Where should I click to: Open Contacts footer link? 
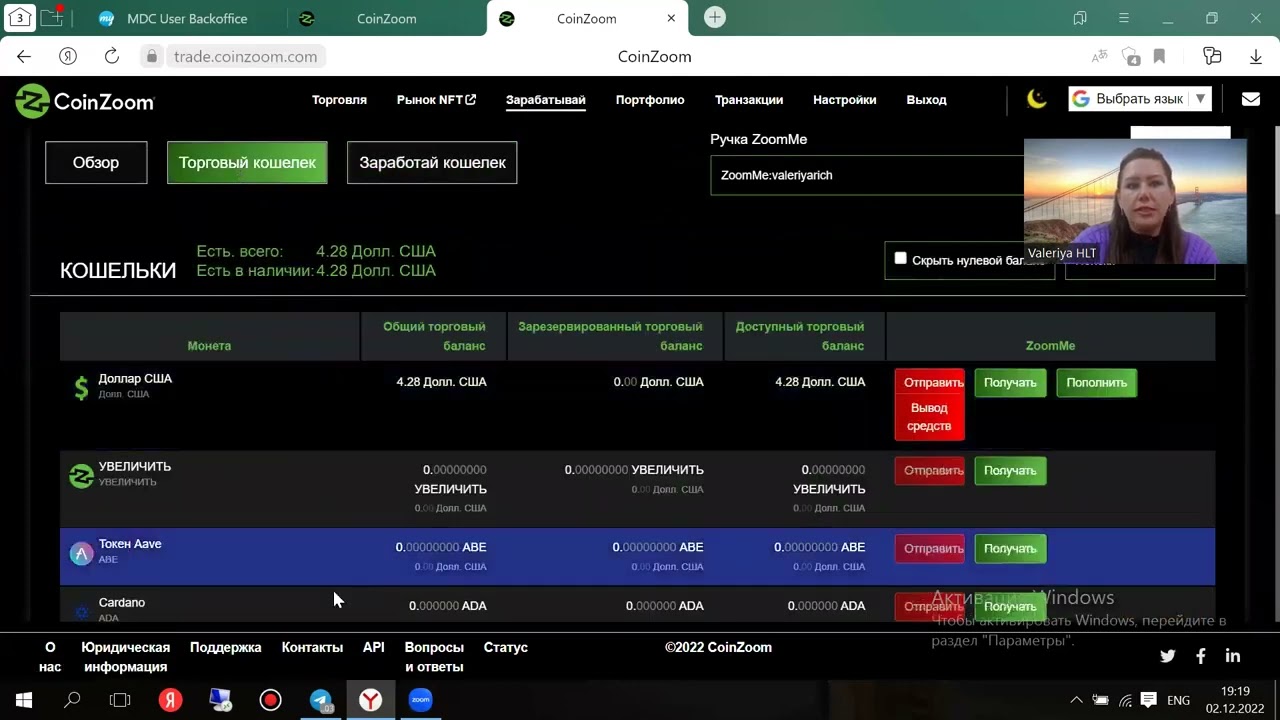click(x=312, y=648)
